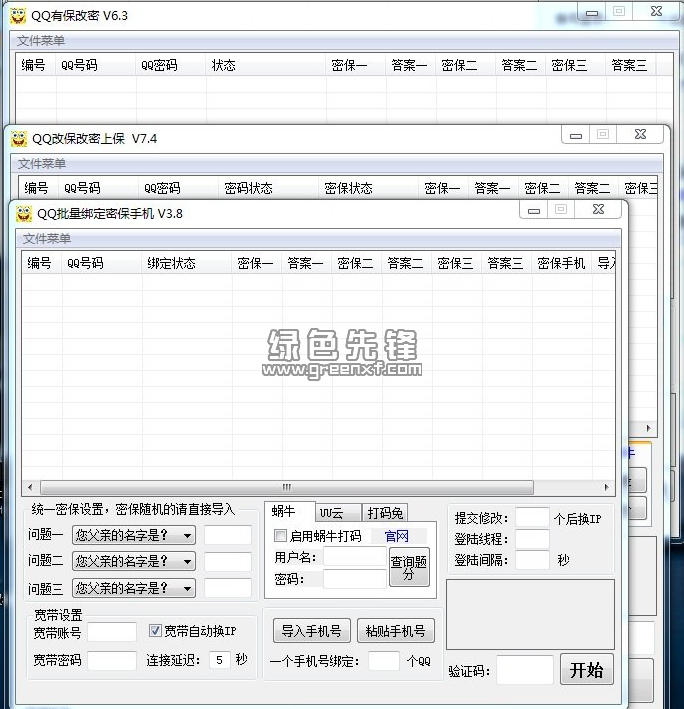Click the left arrow of the horizontal scrollbar
Viewport: 684px width, 709px height.
[x=30, y=487]
